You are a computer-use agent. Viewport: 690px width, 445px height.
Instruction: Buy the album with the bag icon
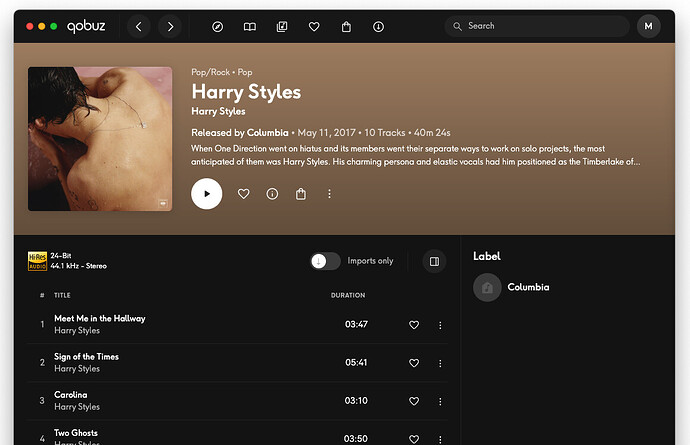pos(301,194)
